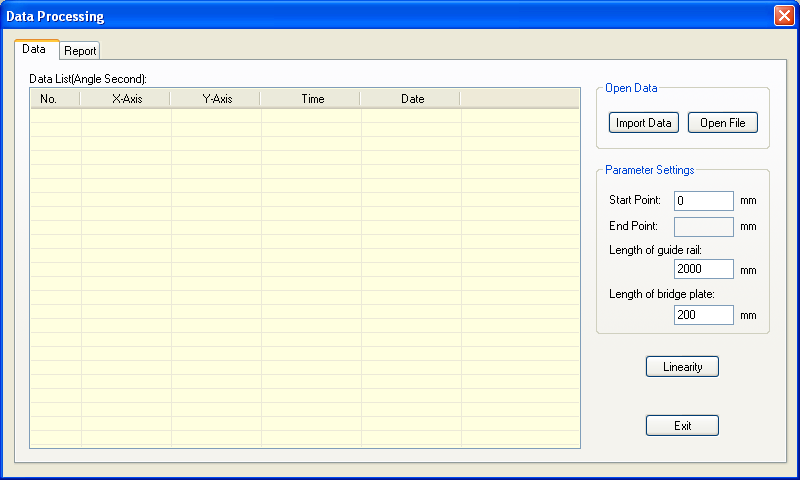Image resolution: width=800 pixels, height=480 pixels.
Task: Switch to the Report tab
Action: [x=80, y=51]
